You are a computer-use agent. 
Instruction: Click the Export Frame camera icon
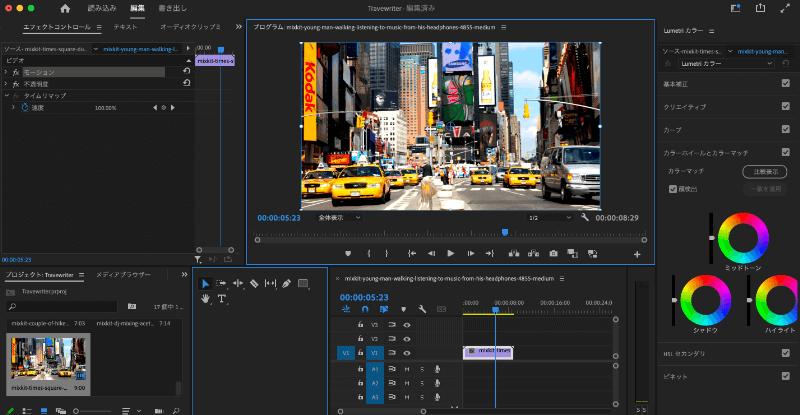click(553, 253)
